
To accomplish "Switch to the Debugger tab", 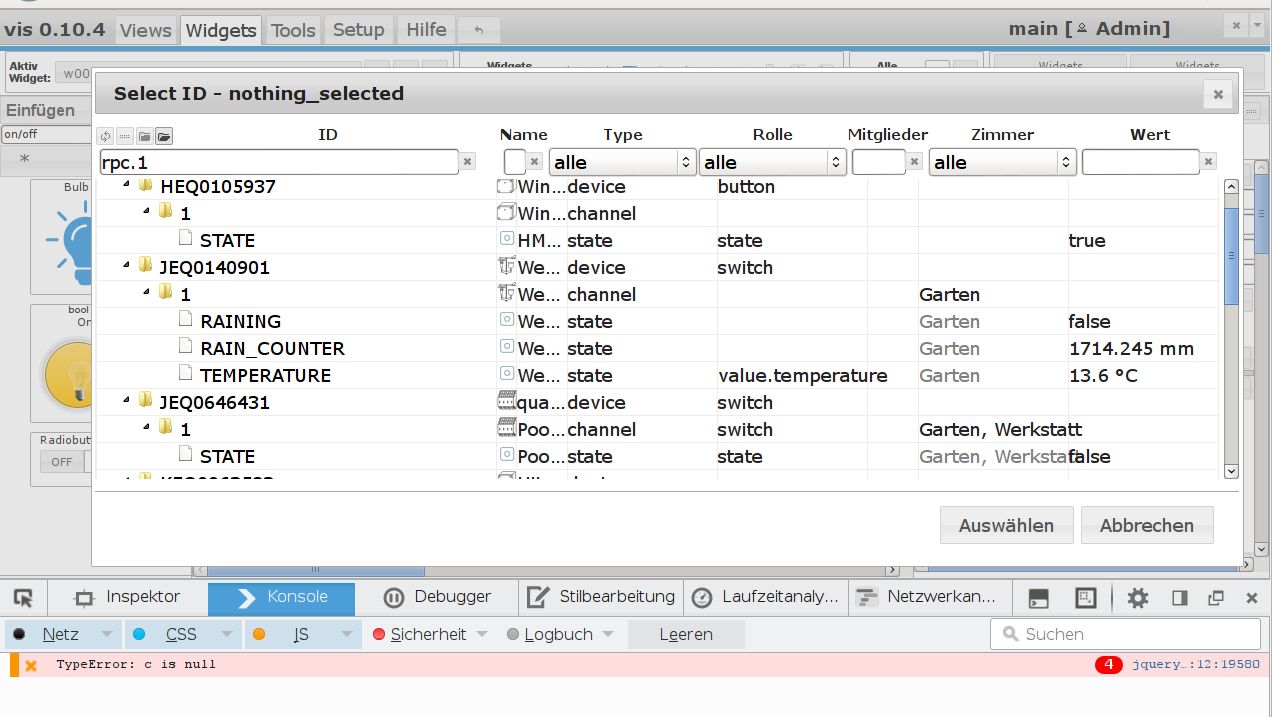I will pyautogui.click(x=438, y=597).
